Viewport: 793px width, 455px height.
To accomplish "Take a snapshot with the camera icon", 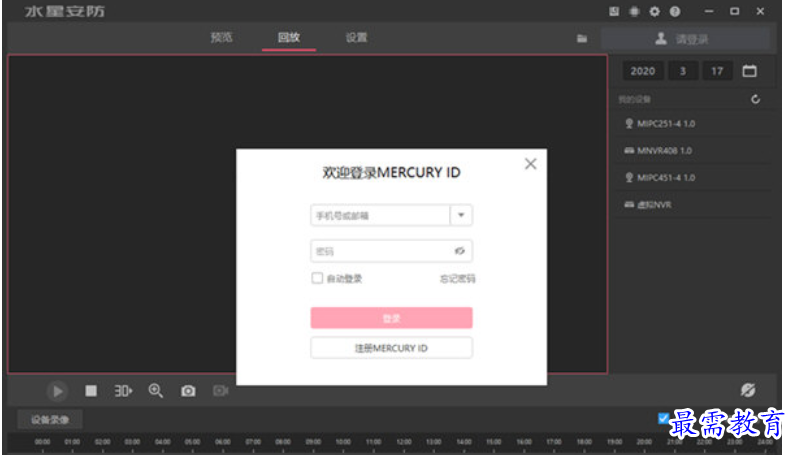I will tap(188, 391).
